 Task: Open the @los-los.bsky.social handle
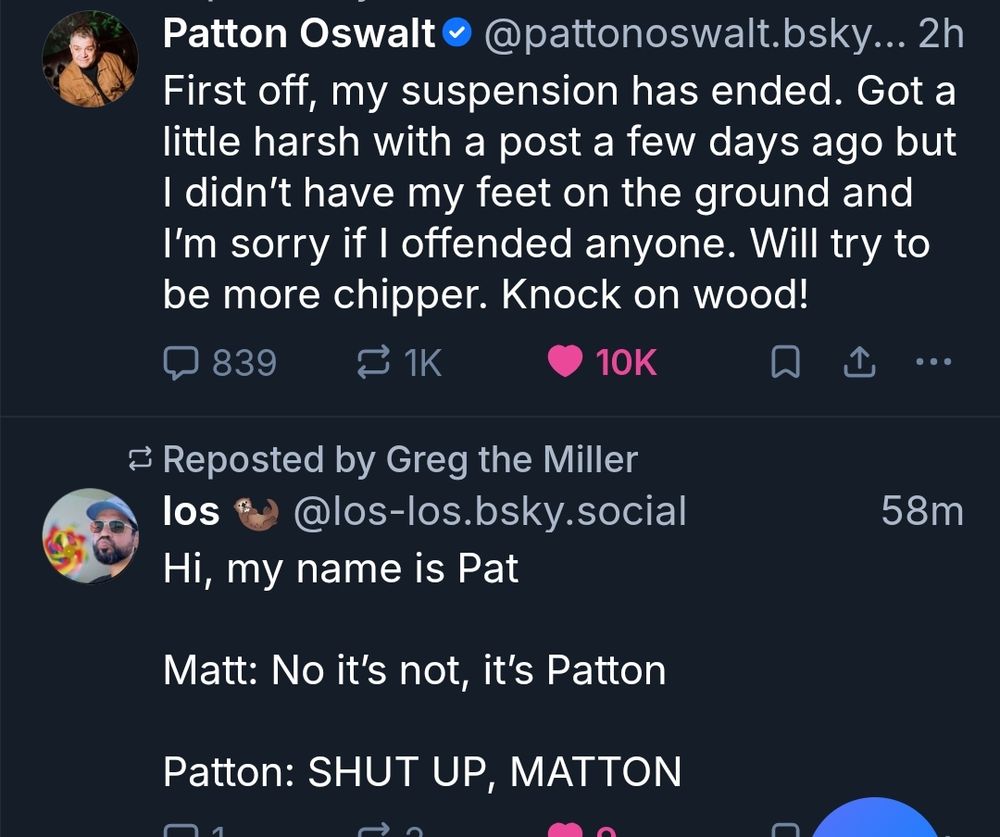489,511
